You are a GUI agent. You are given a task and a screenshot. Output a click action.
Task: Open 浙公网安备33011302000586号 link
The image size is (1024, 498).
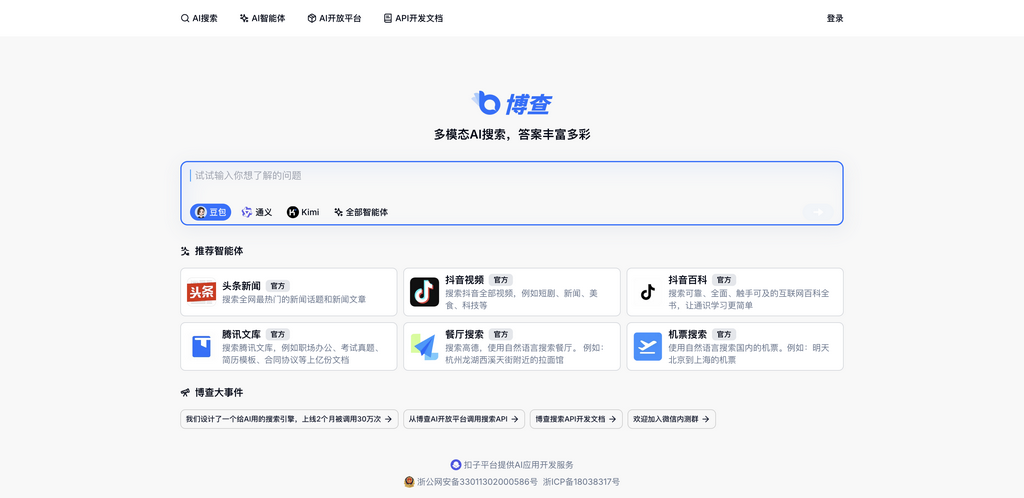click(x=477, y=482)
